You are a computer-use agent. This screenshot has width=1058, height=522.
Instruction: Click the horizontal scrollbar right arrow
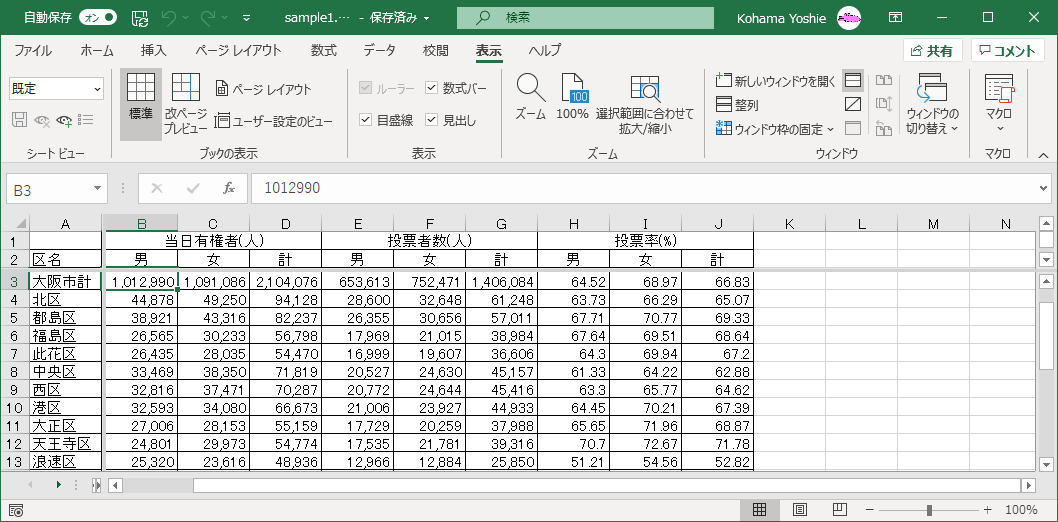tap(1028, 485)
